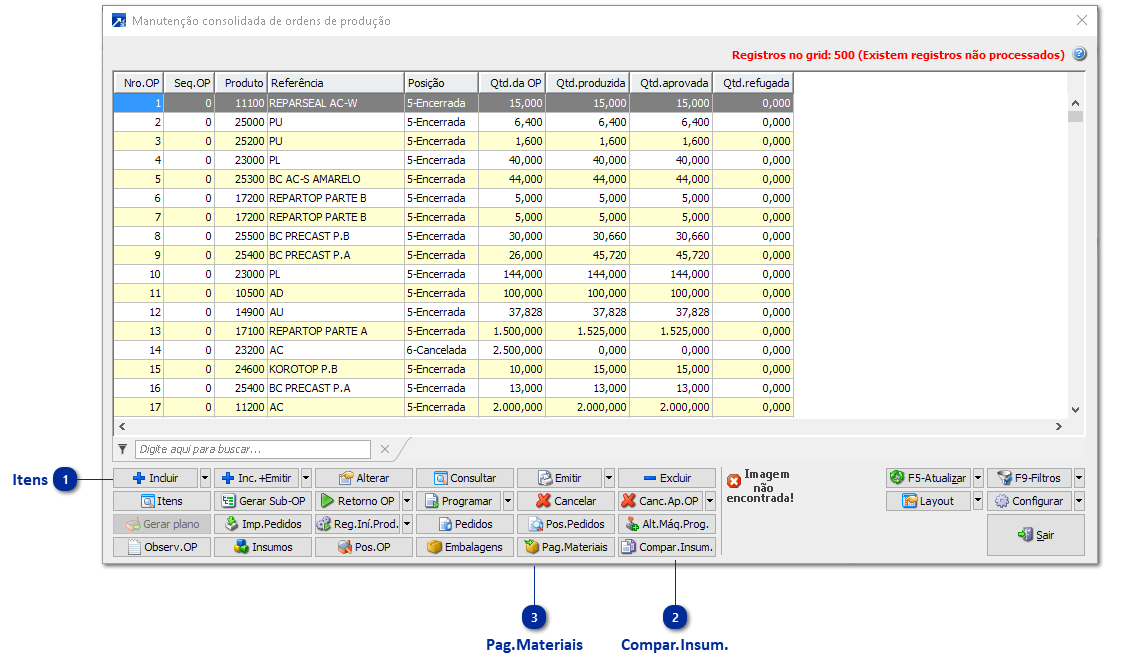1121x671 pixels.
Task: Click the Excluir button
Action: coord(667,478)
